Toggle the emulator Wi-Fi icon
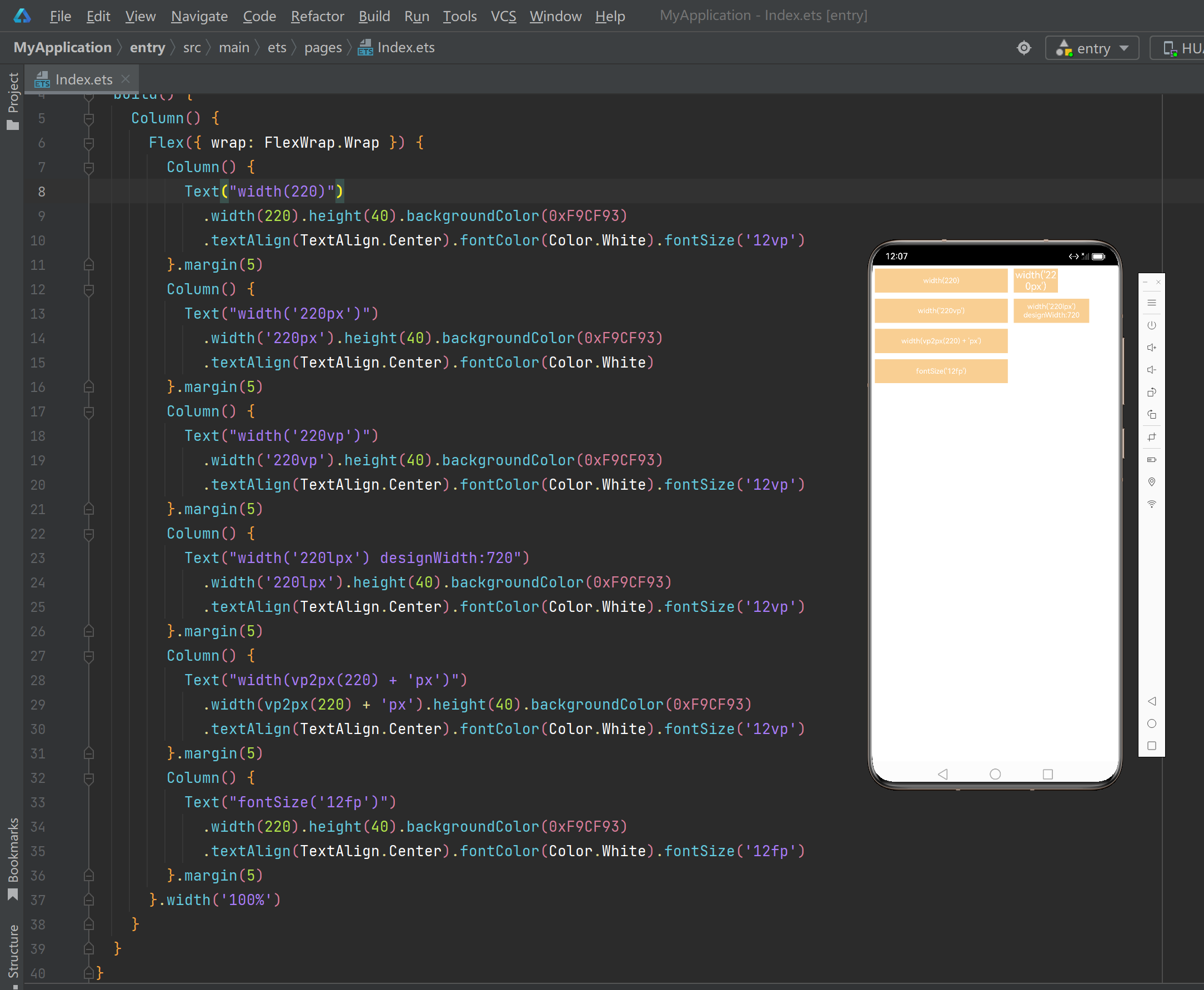Screen dimensions: 1204x990 pos(1152,504)
